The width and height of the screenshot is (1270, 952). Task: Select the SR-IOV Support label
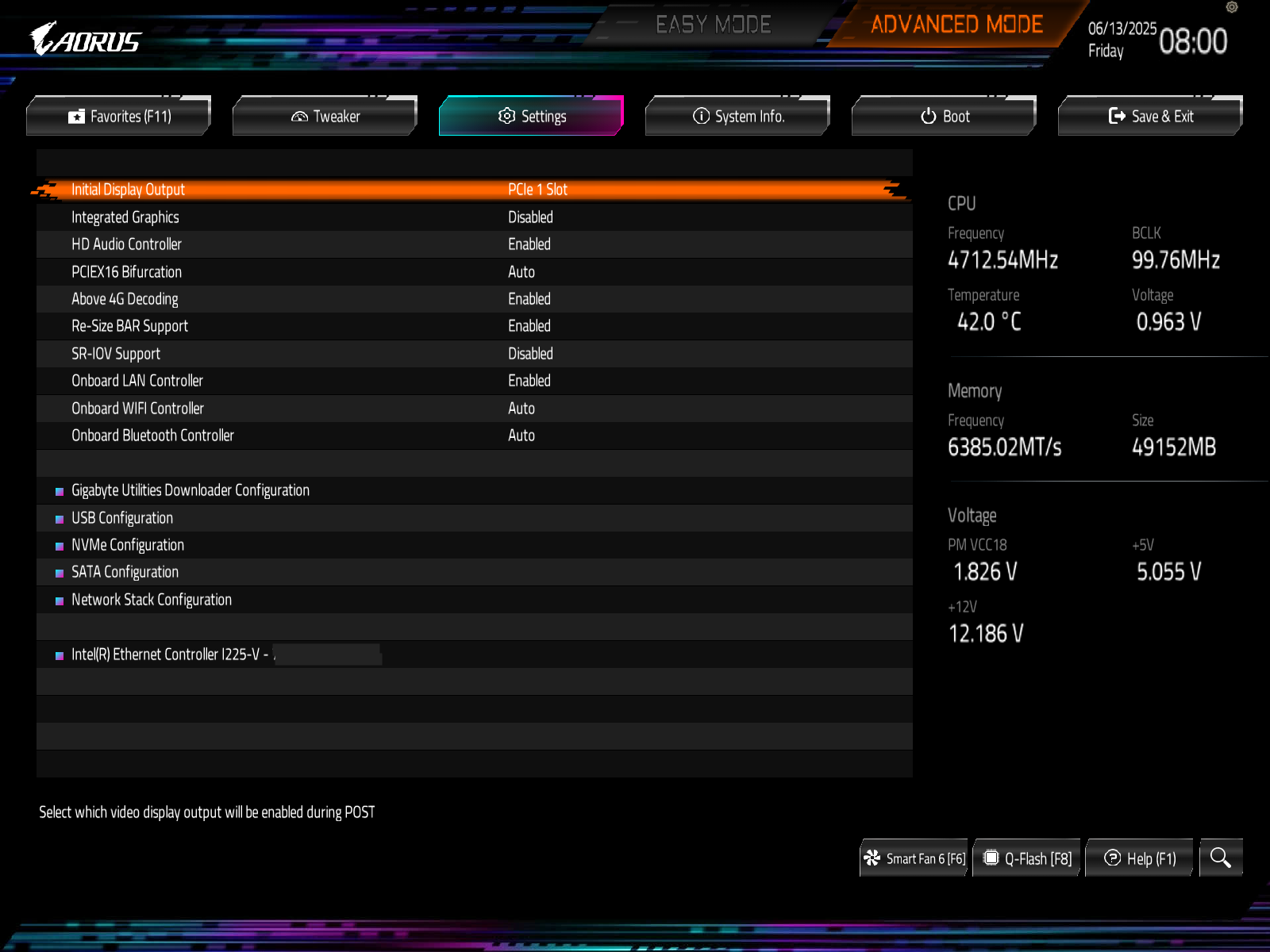[x=116, y=354]
